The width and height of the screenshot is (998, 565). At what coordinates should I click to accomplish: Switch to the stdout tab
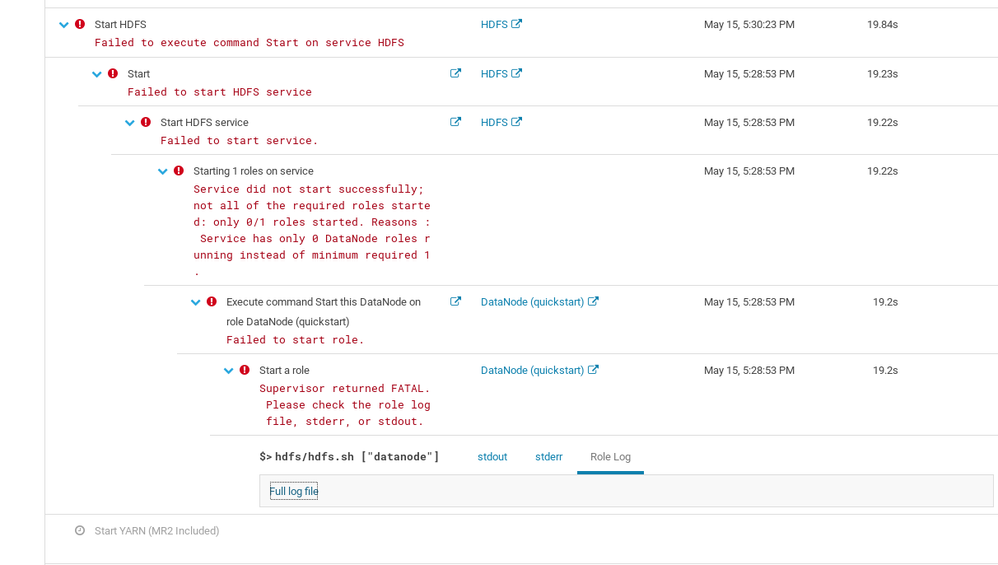click(x=492, y=457)
